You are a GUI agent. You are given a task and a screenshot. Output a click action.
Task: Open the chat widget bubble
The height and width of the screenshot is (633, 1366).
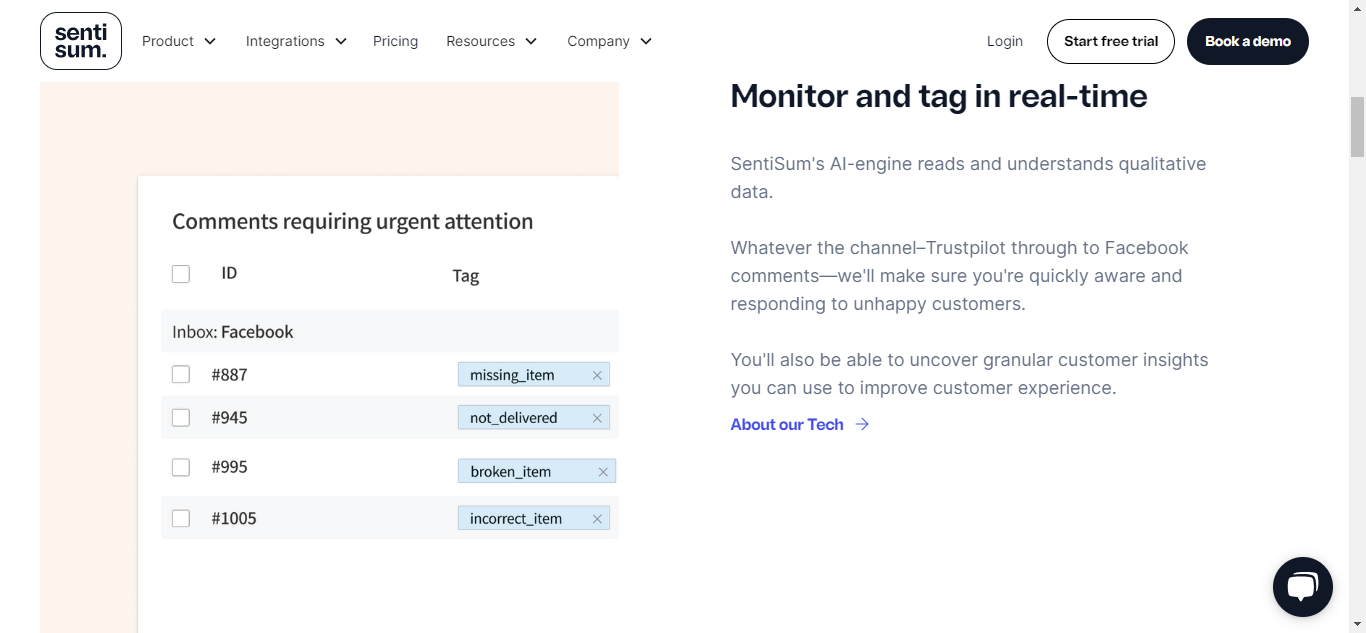(x=1302, y=587)
